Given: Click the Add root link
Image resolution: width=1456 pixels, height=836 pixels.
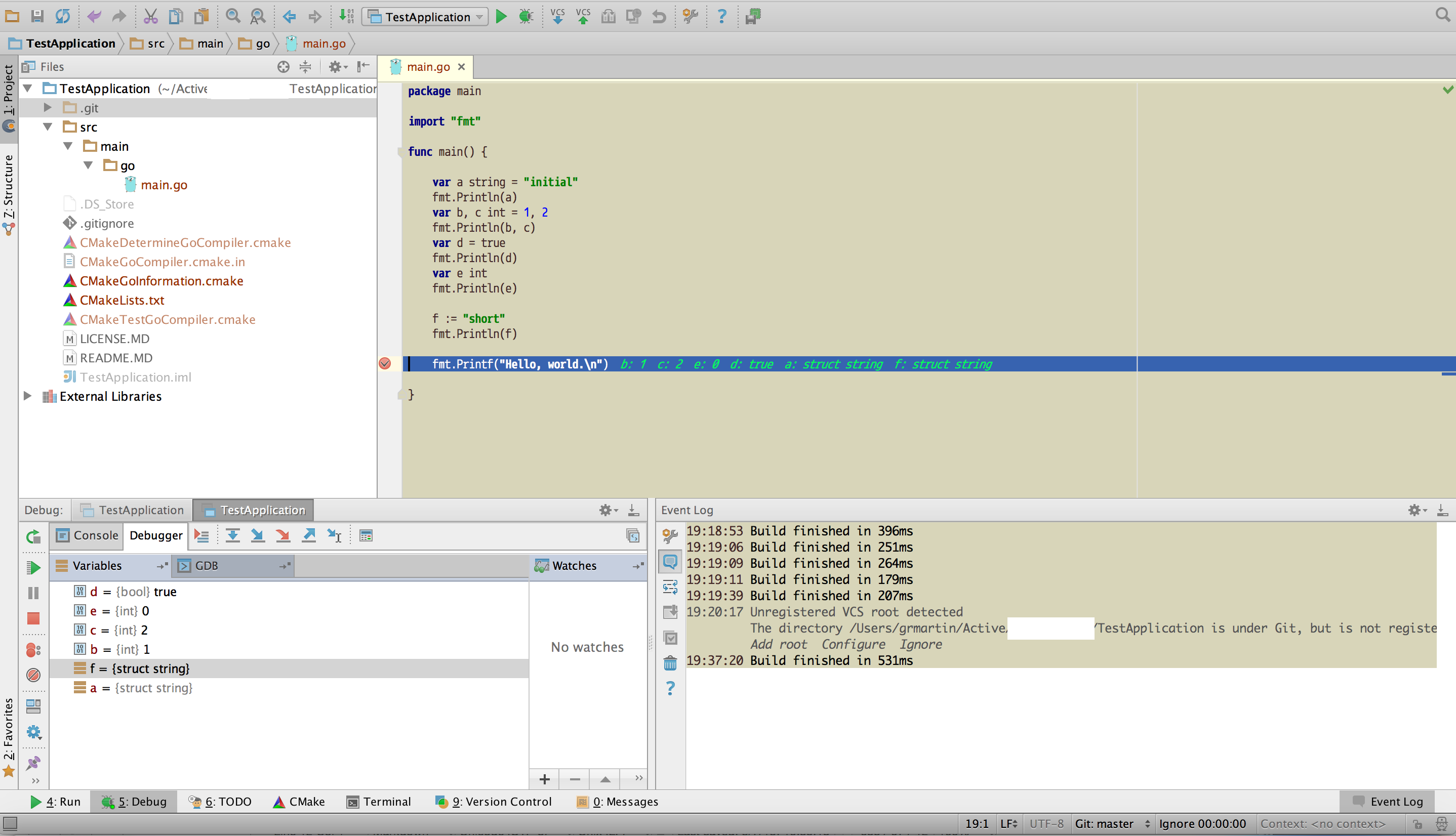Looking at the screenshot, I should tap(778, 644).
